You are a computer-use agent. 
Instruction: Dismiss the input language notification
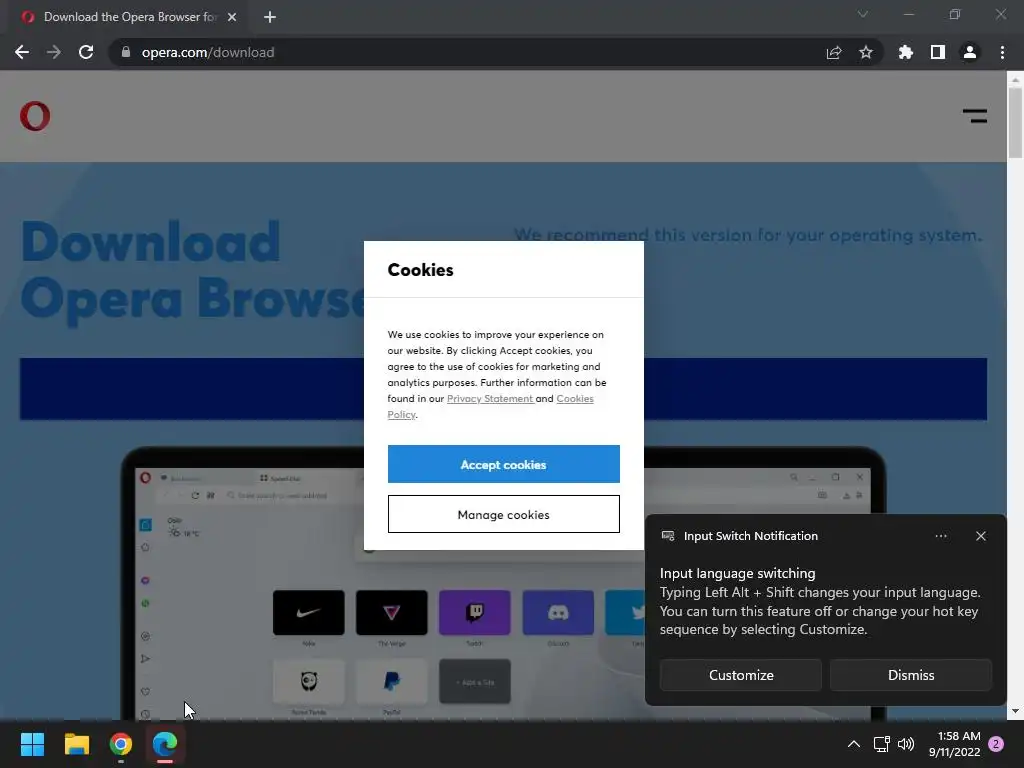(911, 675)
